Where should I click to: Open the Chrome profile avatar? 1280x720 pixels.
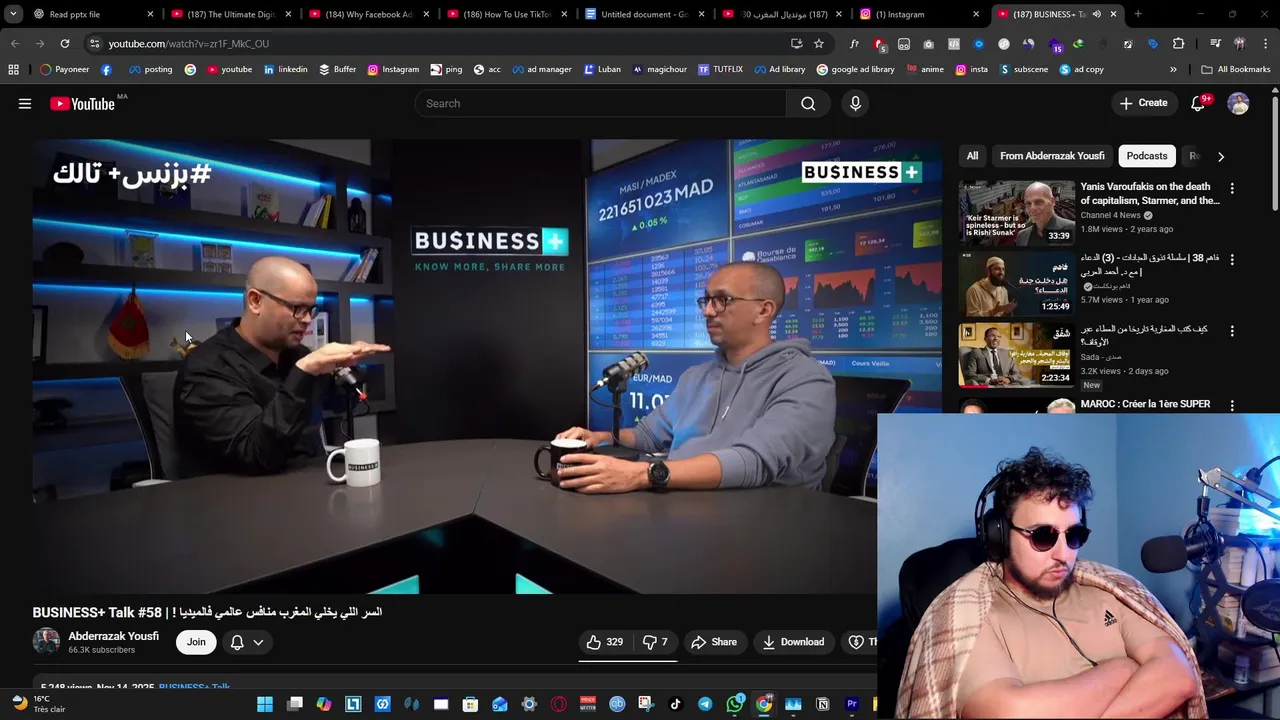[x=1240, y=44]
